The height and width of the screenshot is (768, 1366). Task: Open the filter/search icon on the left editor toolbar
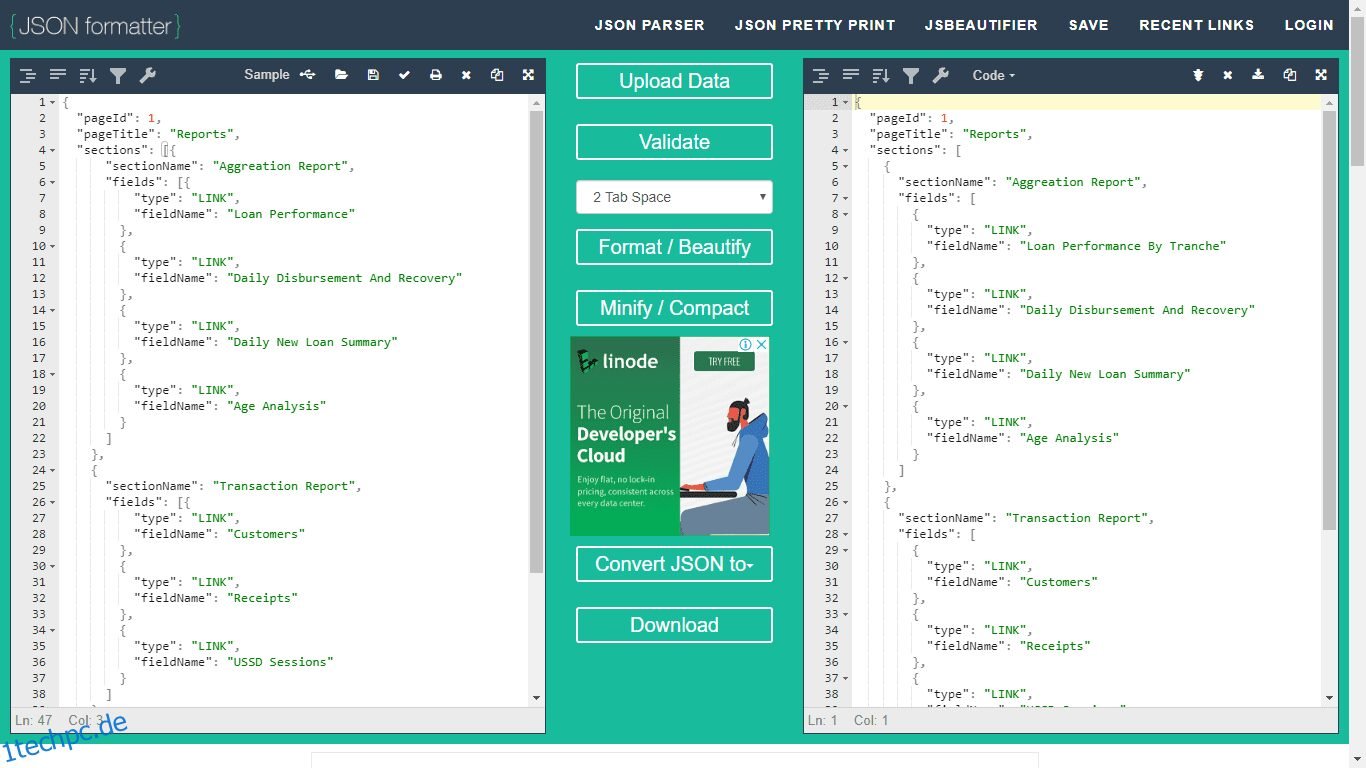(x=119, y=75)
